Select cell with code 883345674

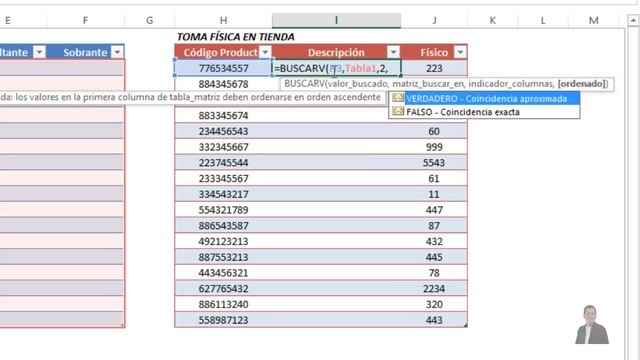point(223,116)
